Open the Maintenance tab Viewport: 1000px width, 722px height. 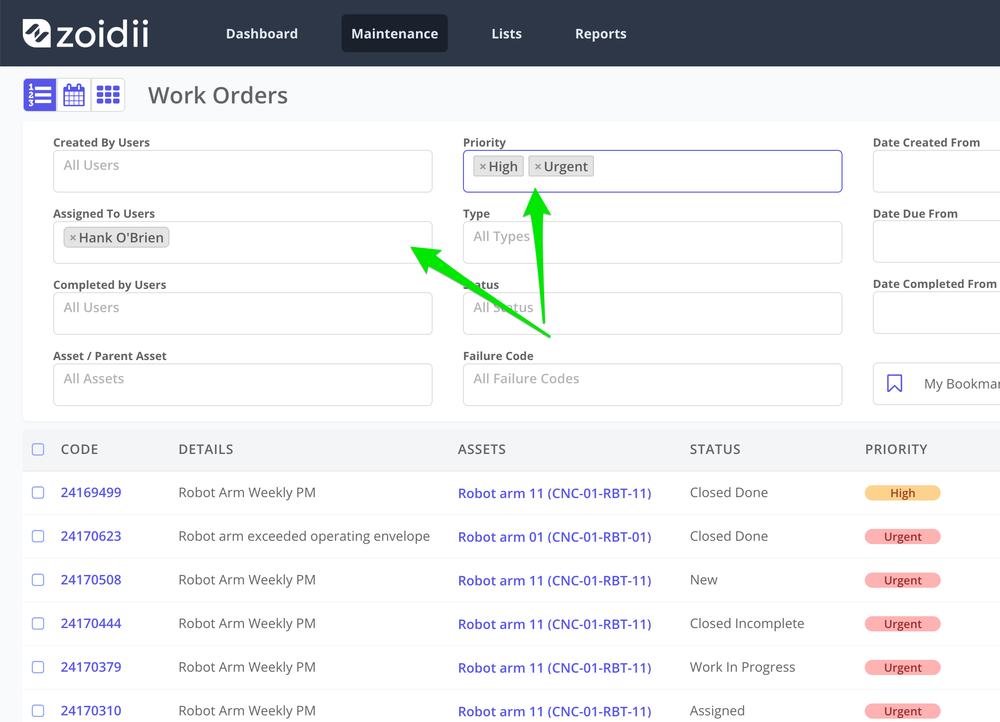pos(394,33)
